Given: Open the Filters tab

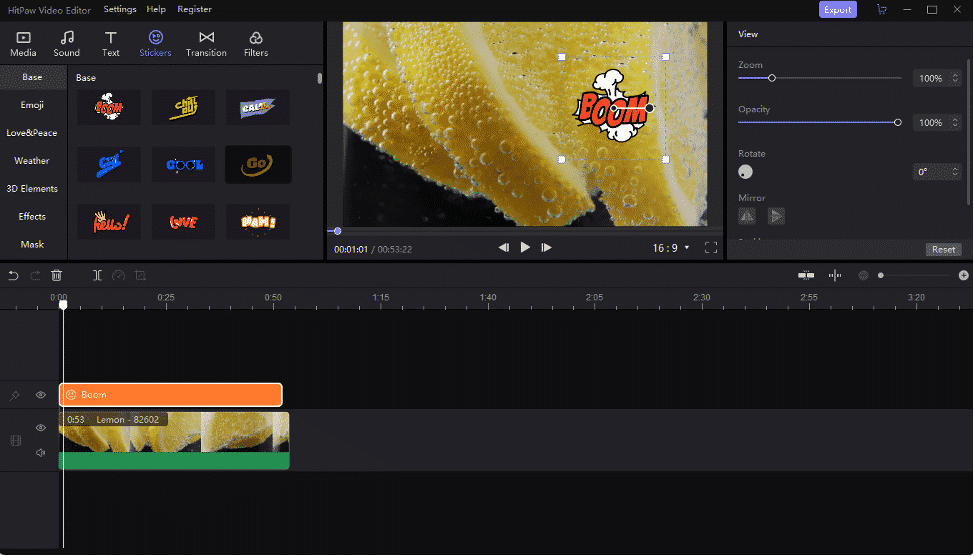Looking at the screenshot, I should [256, 44].
